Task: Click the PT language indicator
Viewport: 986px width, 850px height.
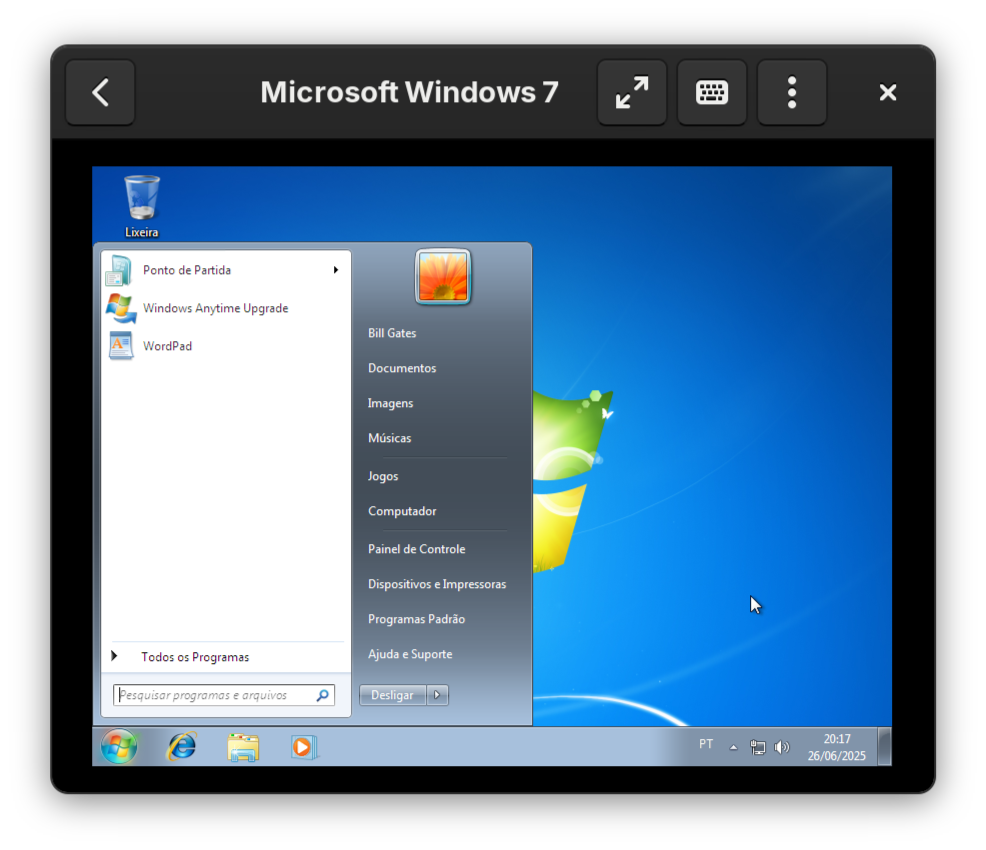Action: pyautogui.click(x=706, y=744)
